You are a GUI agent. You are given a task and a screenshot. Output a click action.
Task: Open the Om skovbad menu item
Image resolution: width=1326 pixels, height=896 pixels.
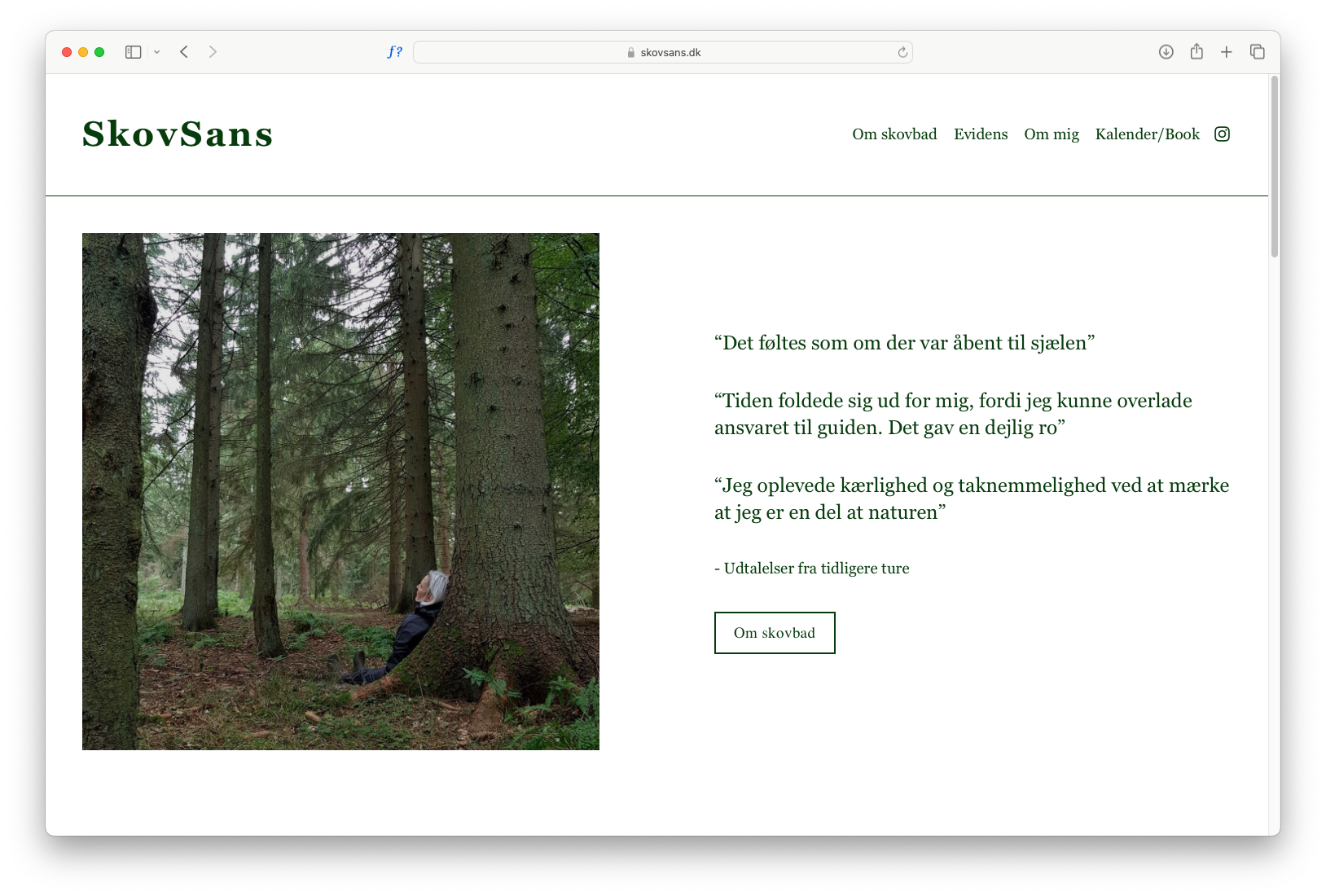tap(894, 134)
